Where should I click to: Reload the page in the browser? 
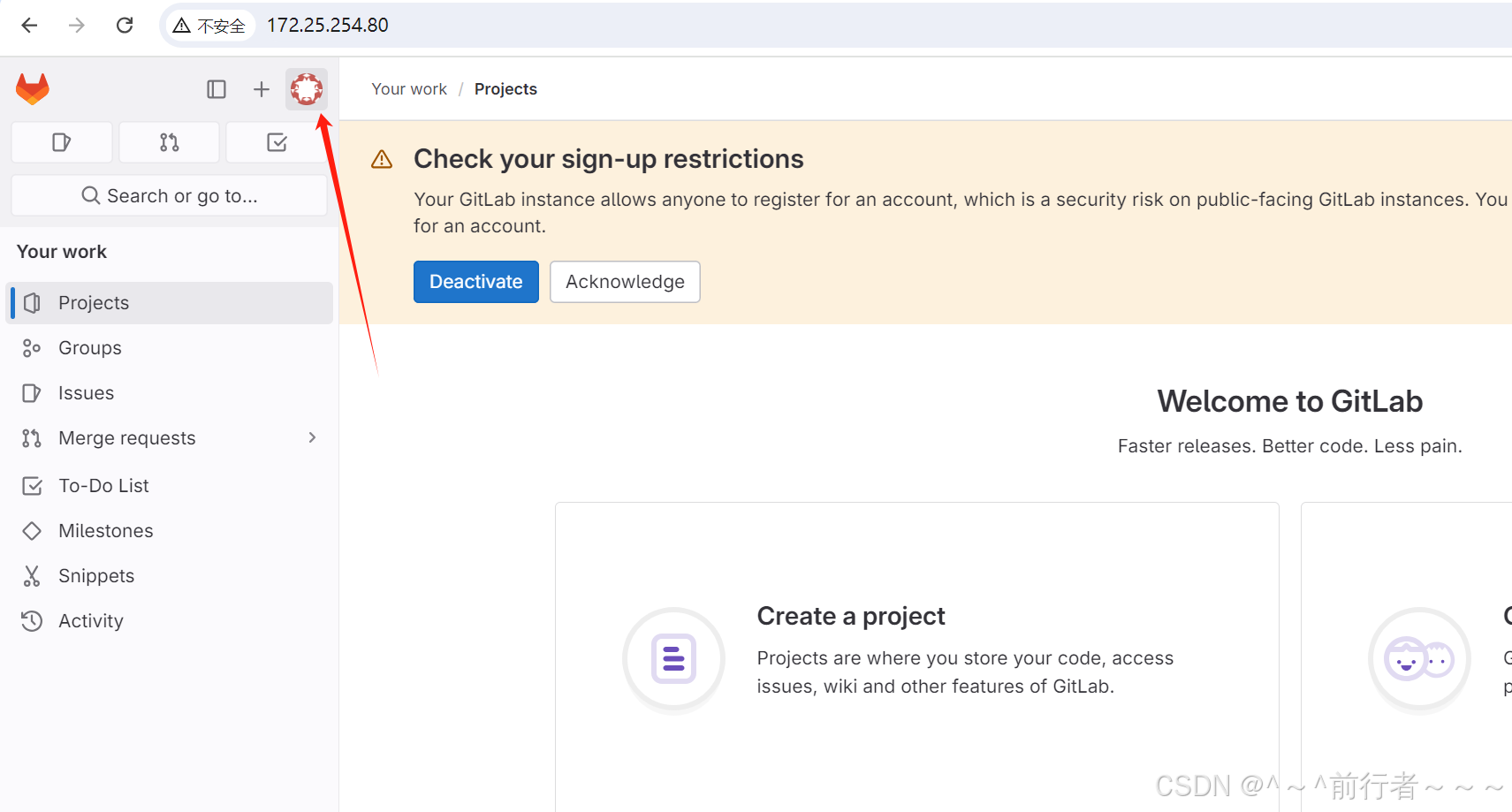tap(125, 25)
